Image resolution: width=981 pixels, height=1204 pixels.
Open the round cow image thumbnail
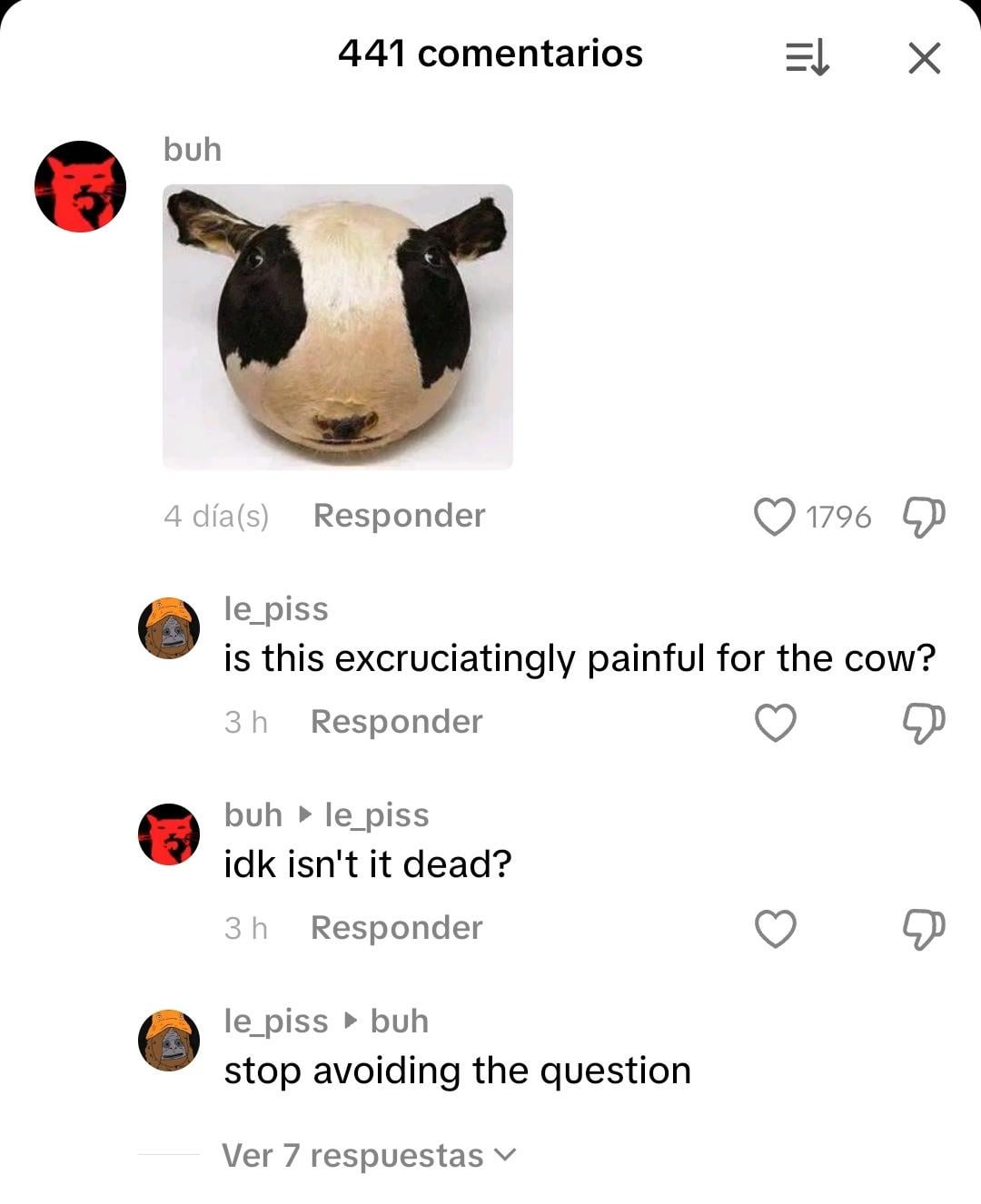click(x=338, y=327)
